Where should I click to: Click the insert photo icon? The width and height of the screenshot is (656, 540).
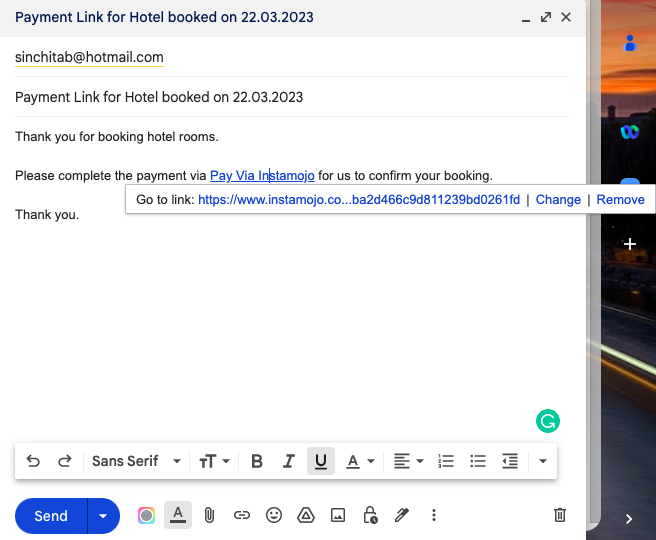tap(338, 516)
